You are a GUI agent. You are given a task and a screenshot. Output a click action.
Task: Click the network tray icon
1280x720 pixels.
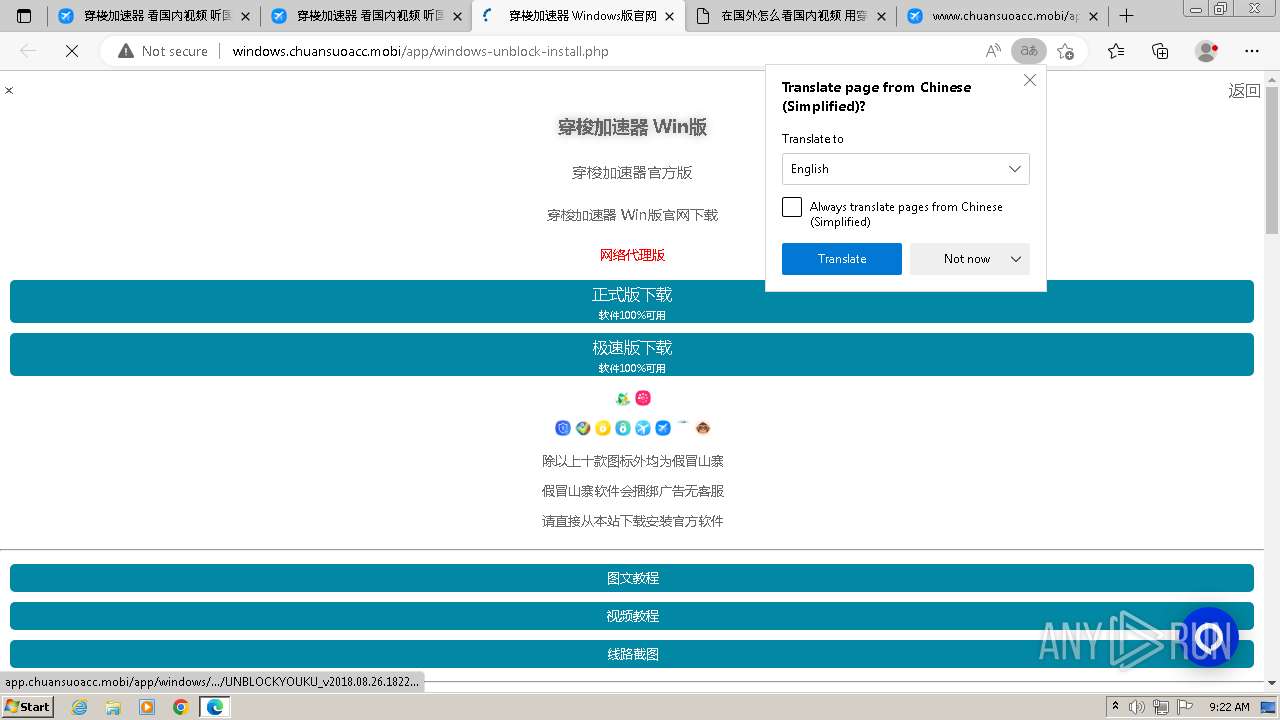click(x=1160, y=707)
